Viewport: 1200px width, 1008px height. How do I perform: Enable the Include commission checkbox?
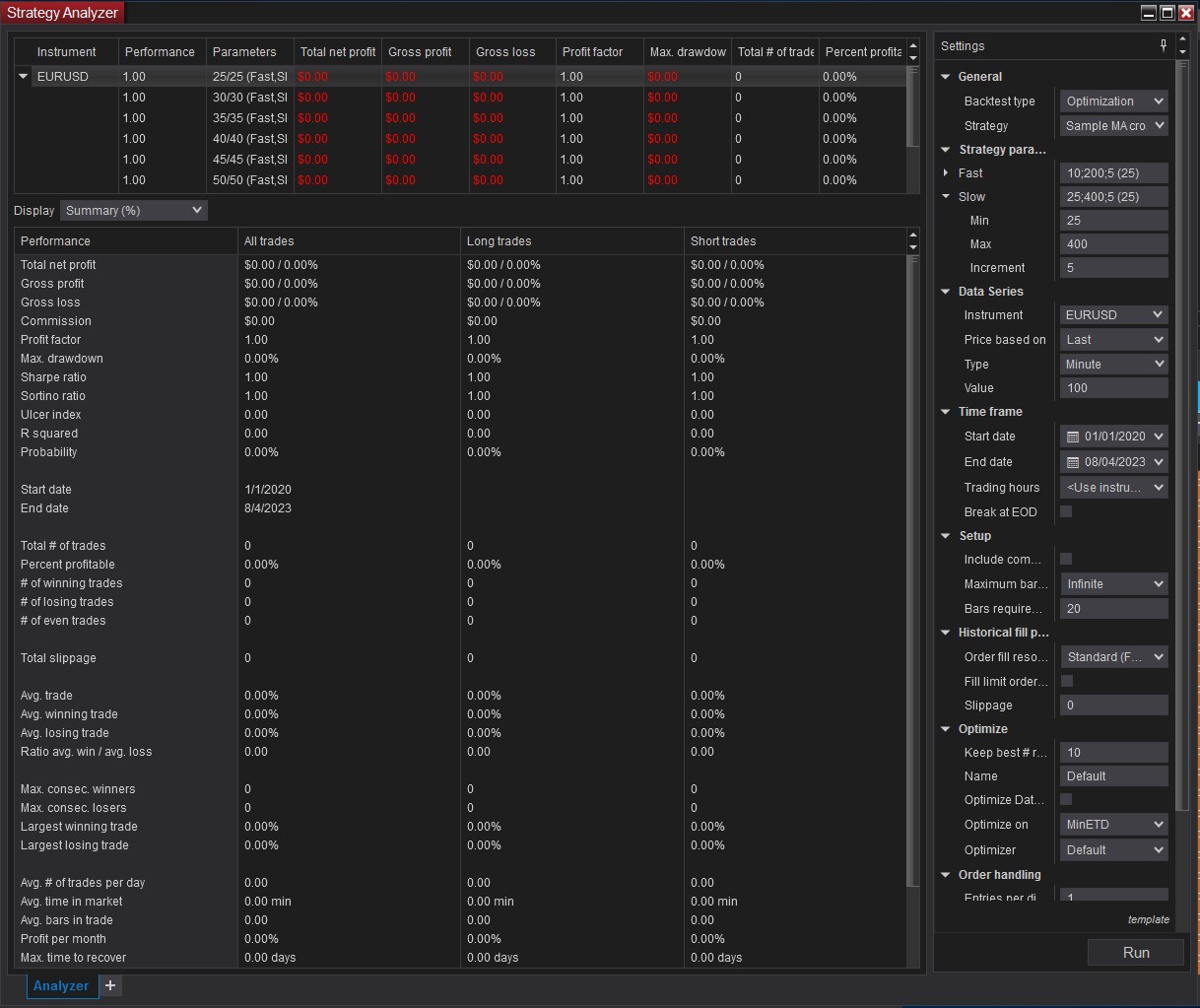tap(1066, 559)
